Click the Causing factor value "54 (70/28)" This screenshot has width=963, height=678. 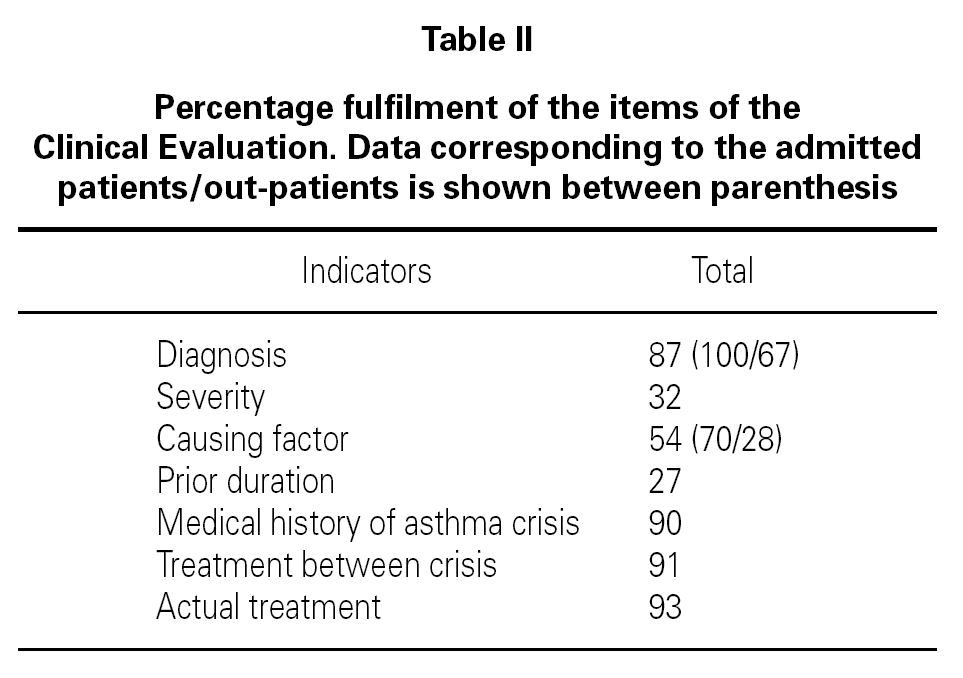click(715, 439)
